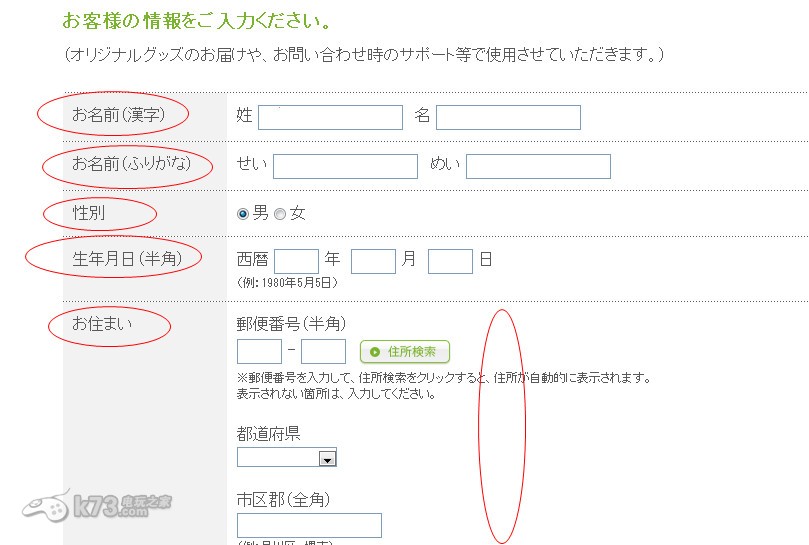Select the 女 (female) radio button
The image size is (809, 545).
point(280,214)
